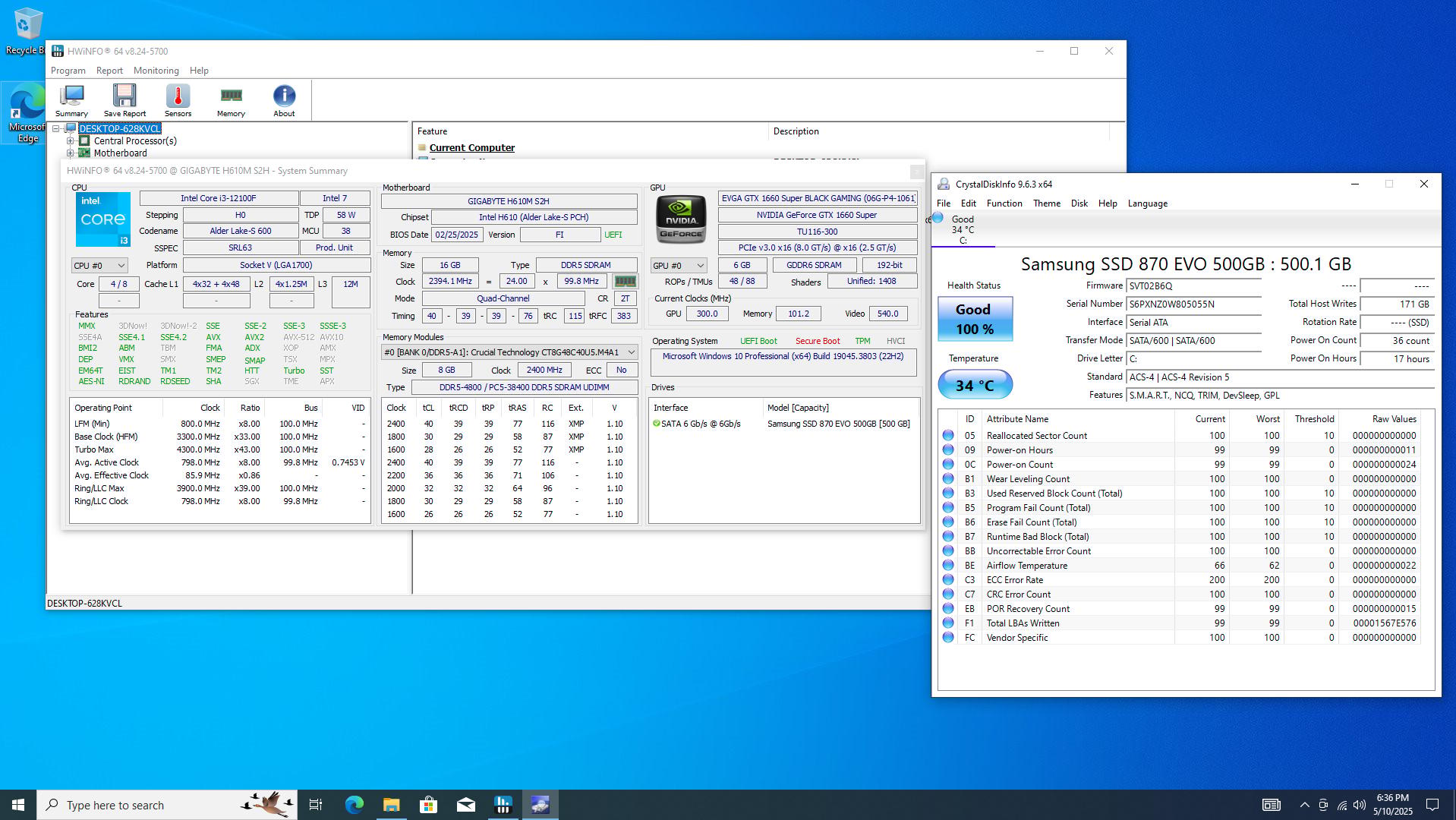The width and height of the screenshot is (1456, 820).
Task: Click the green SATA status check icon
Action: (x=656, y=424)
